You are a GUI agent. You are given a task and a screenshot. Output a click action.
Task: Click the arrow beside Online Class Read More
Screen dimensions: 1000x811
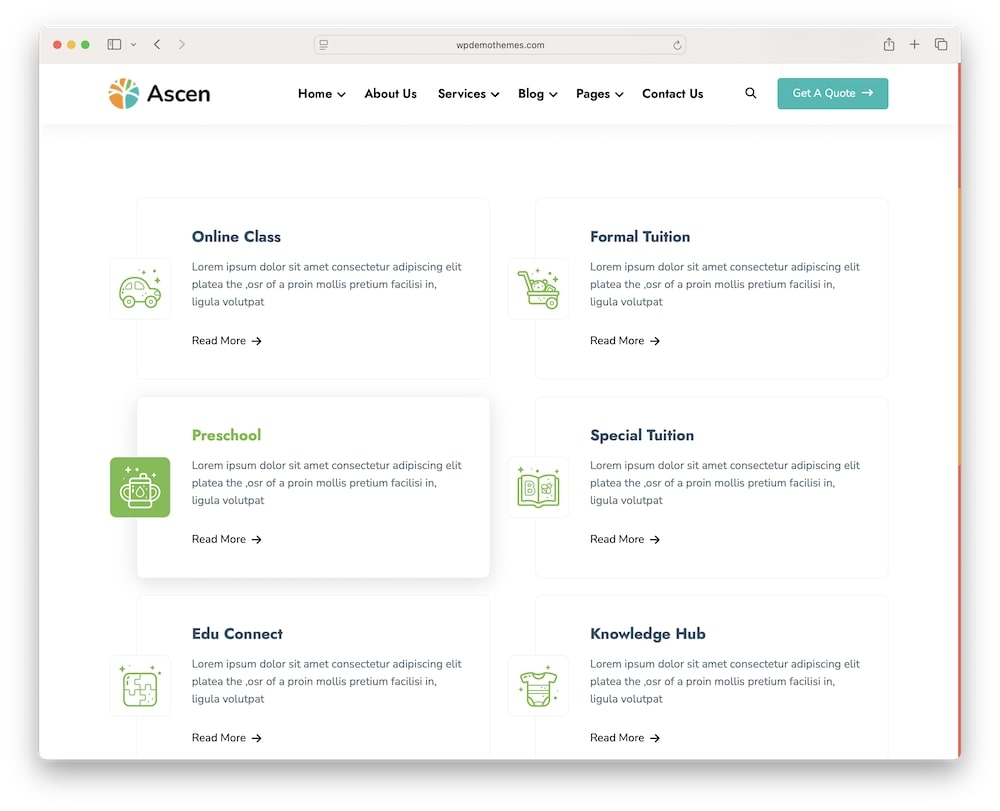coord(256,341)
